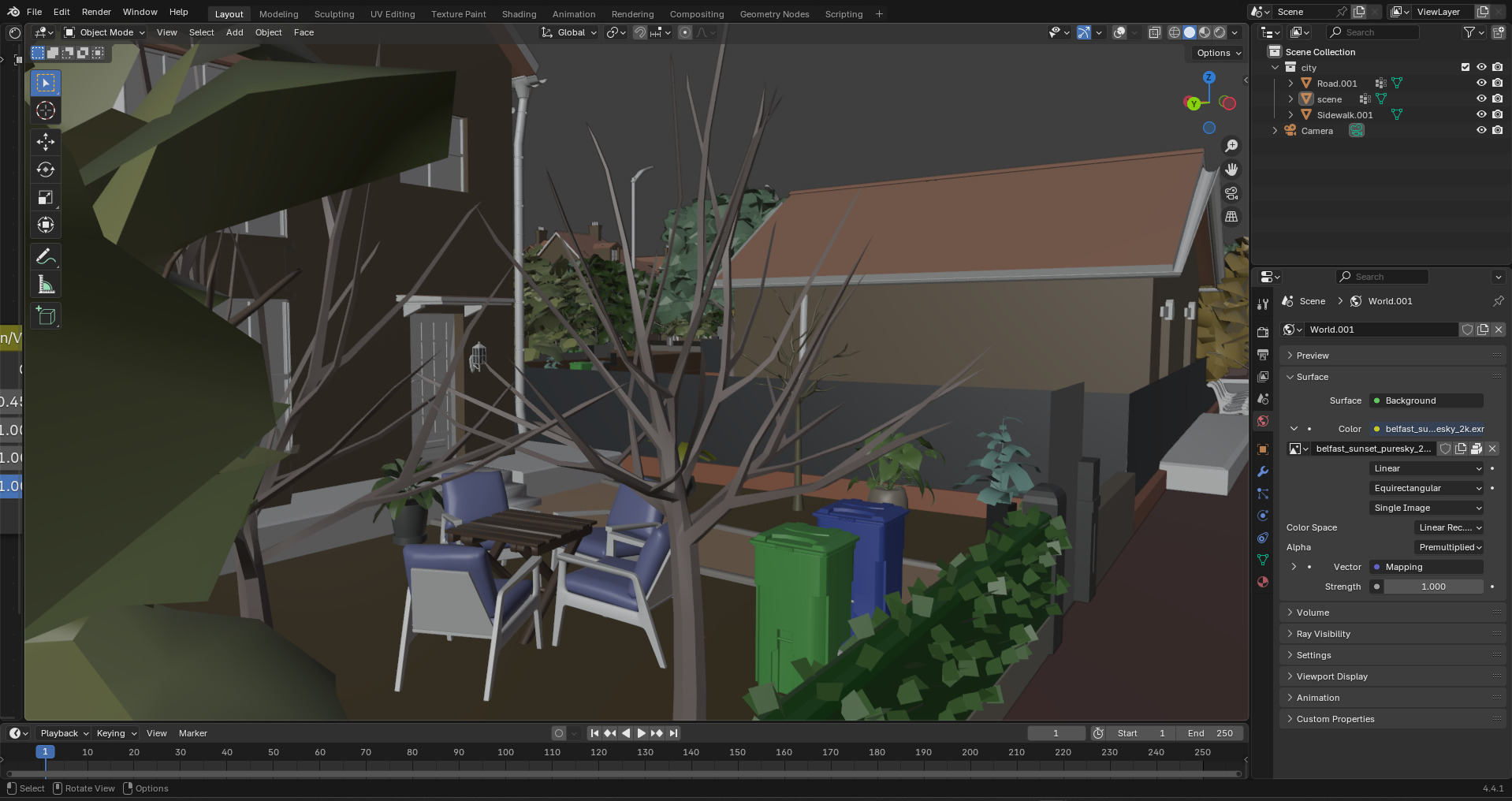Switch to the Shading workspace tab
The width and height of the screenshot is (1512, 801).
tap(519, 14)
